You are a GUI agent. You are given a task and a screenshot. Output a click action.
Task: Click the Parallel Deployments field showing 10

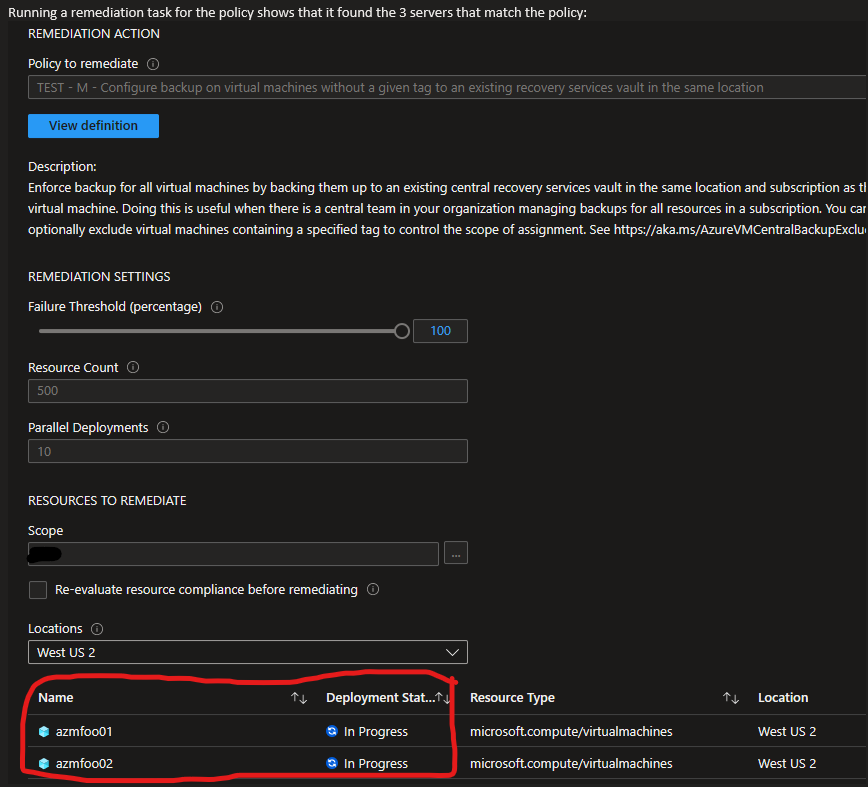point(247,451)
